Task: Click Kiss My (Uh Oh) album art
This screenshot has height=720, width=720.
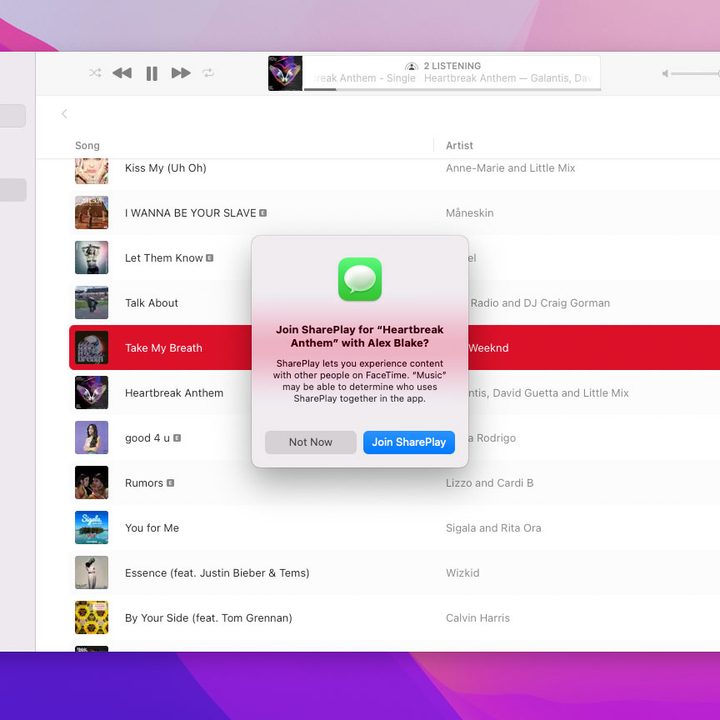Action: coord(91,171)
